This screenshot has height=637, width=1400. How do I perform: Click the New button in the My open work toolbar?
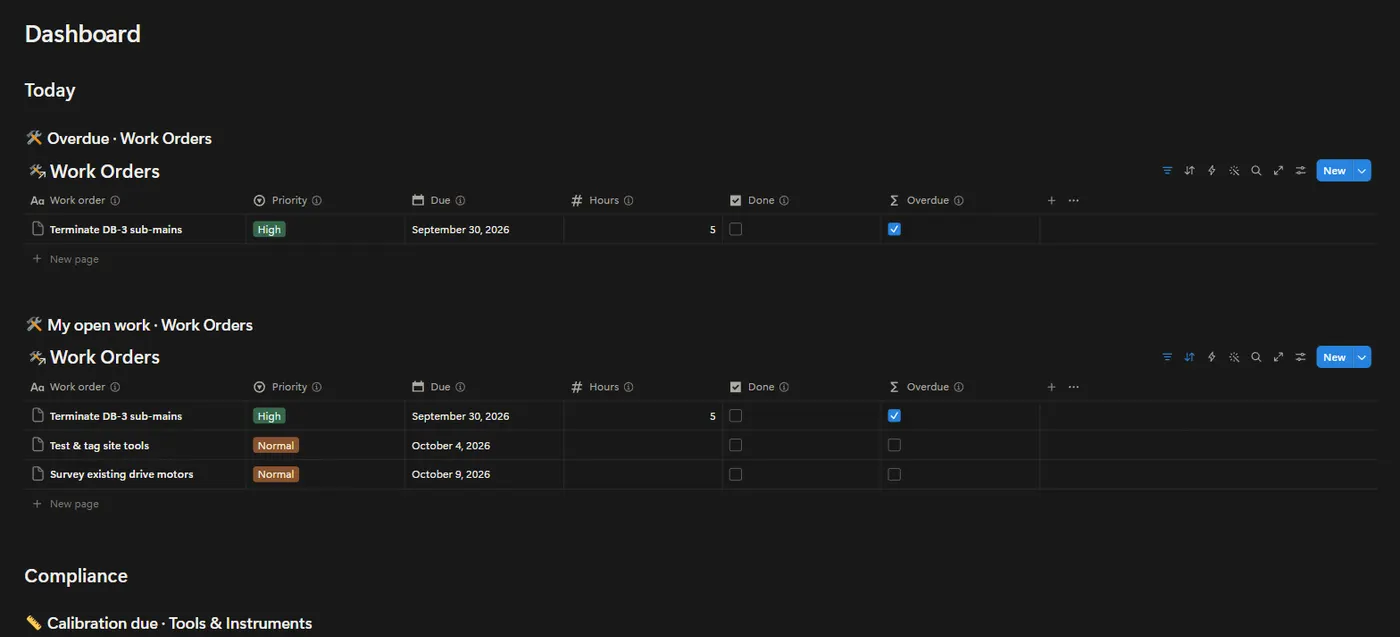pyautogui.click(x=1334, y=357)
